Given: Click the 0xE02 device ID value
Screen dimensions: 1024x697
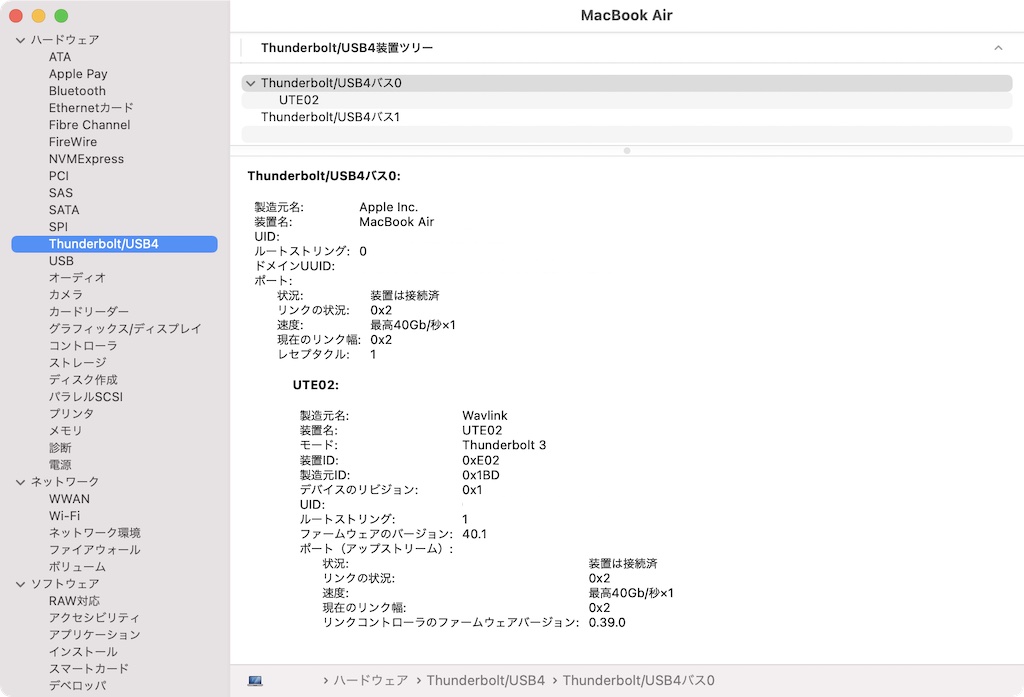Looking at the screenshot, I should click(481, 460).
